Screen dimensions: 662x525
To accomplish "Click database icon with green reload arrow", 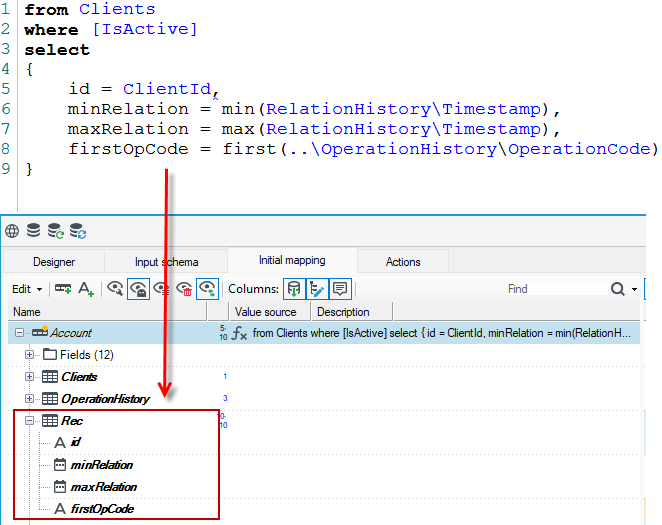I will point(55,231).
